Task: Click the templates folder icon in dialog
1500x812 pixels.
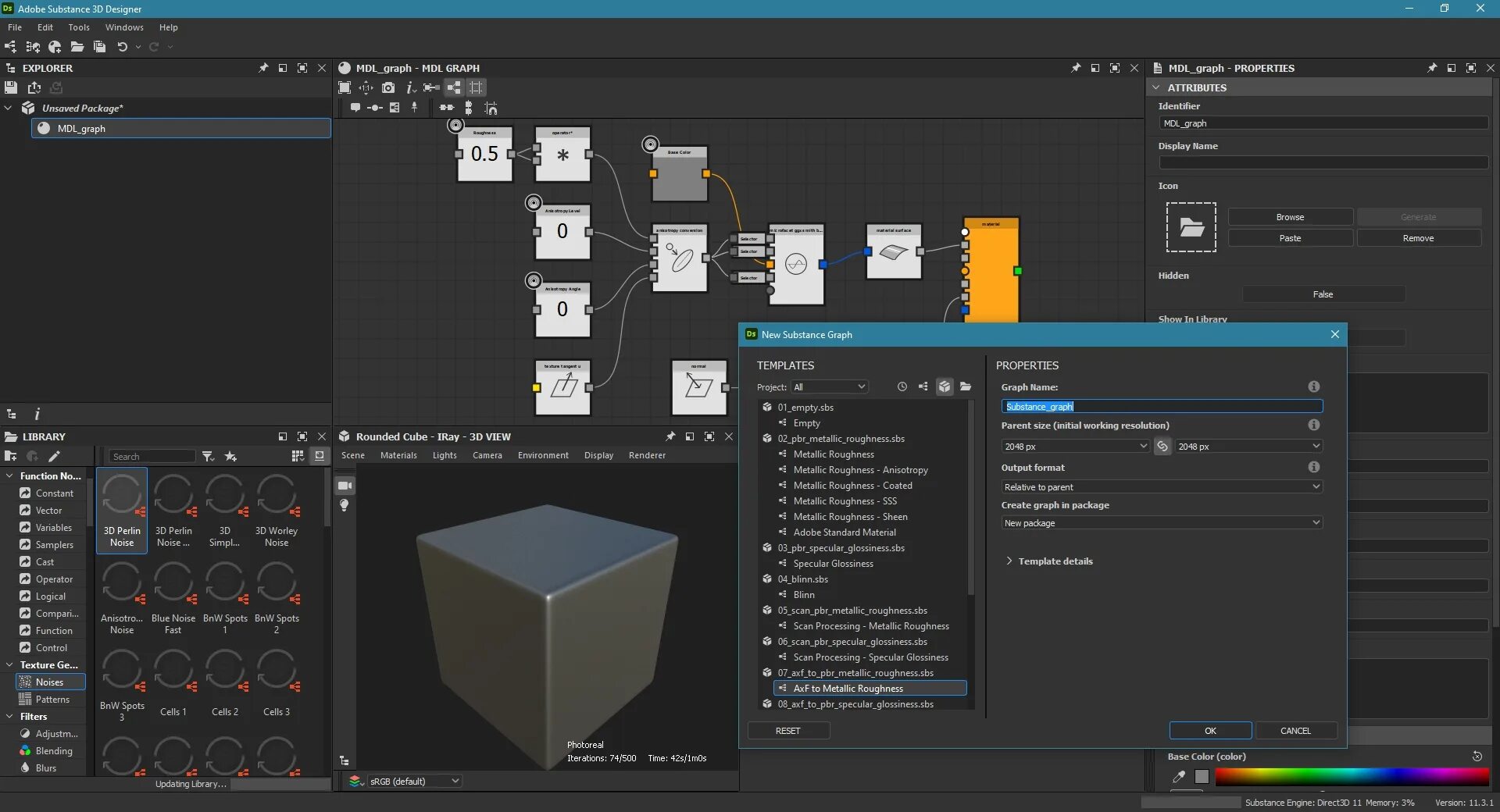Action: 966,386
